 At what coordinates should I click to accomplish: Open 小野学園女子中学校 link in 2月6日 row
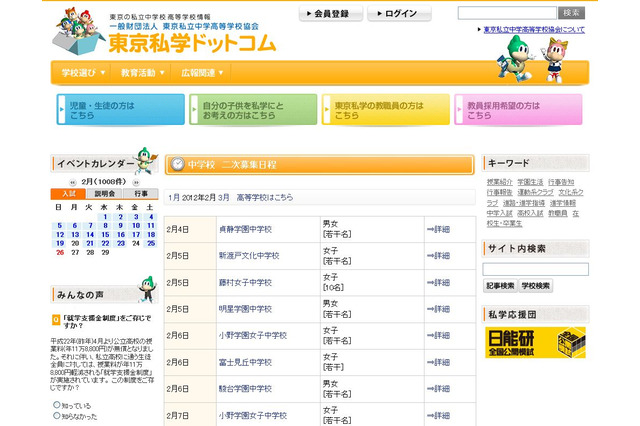coord(253,335)
